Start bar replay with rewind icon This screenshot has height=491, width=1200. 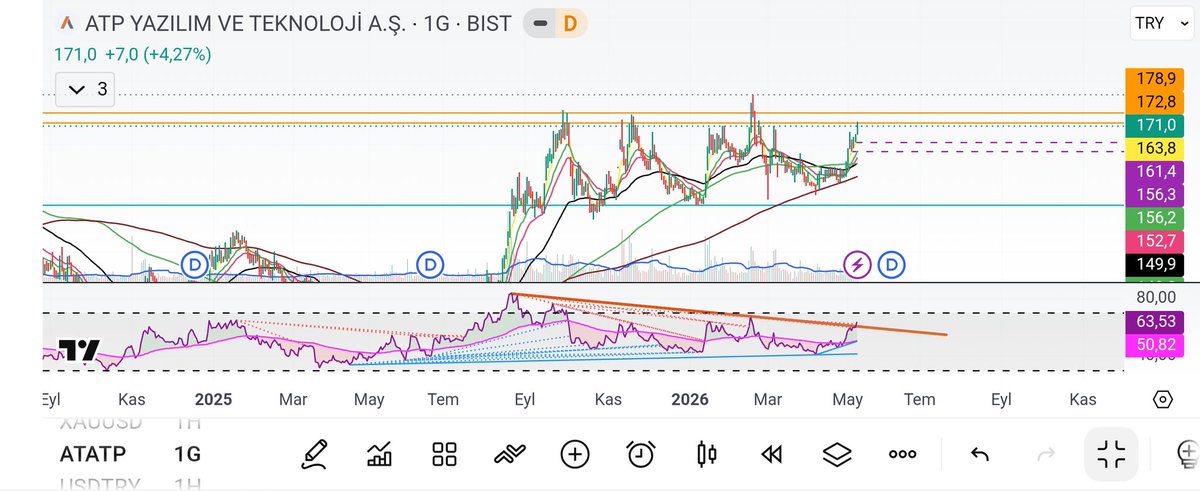770,455
